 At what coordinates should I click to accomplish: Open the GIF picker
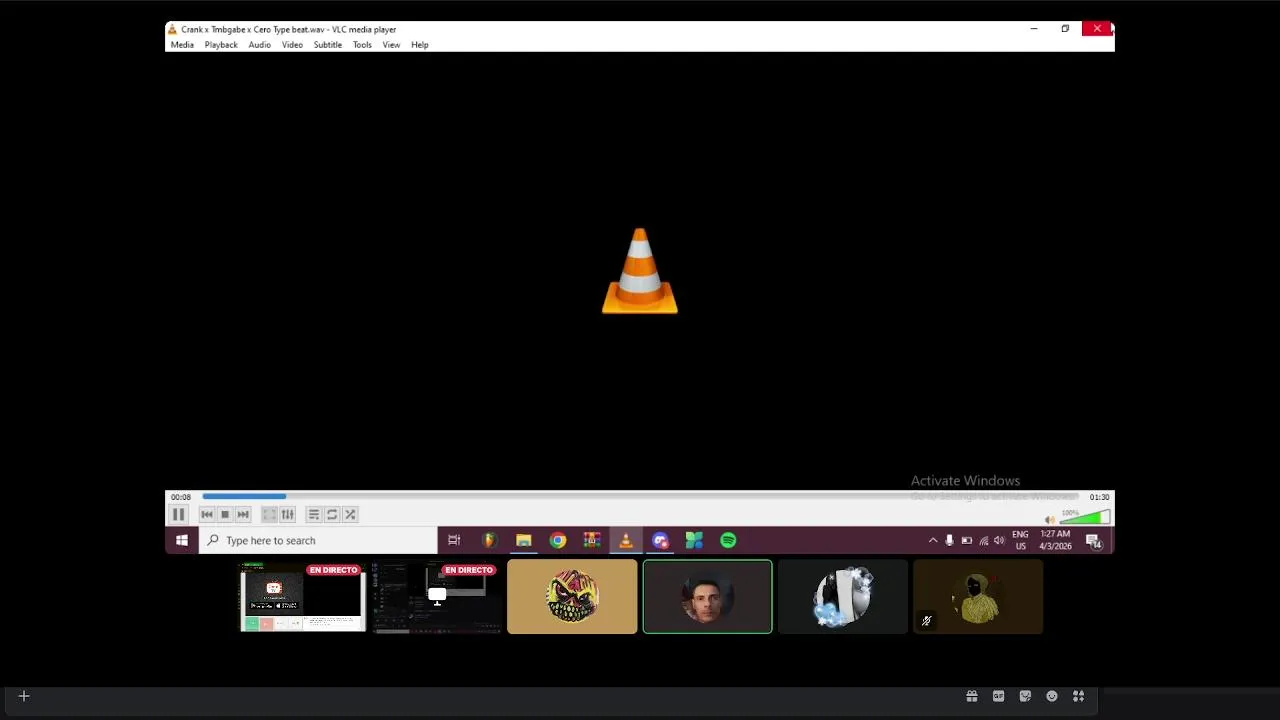pos(998,696)
